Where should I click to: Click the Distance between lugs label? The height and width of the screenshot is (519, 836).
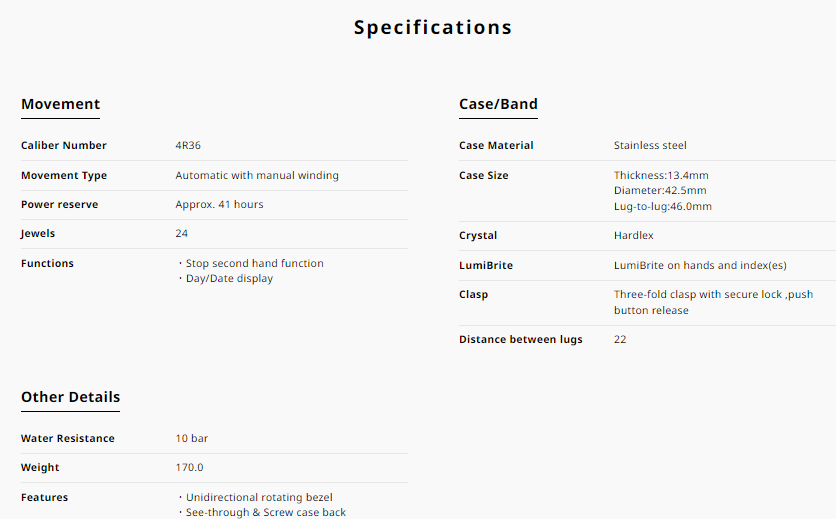pyautogui.click(x=520, y=340)
